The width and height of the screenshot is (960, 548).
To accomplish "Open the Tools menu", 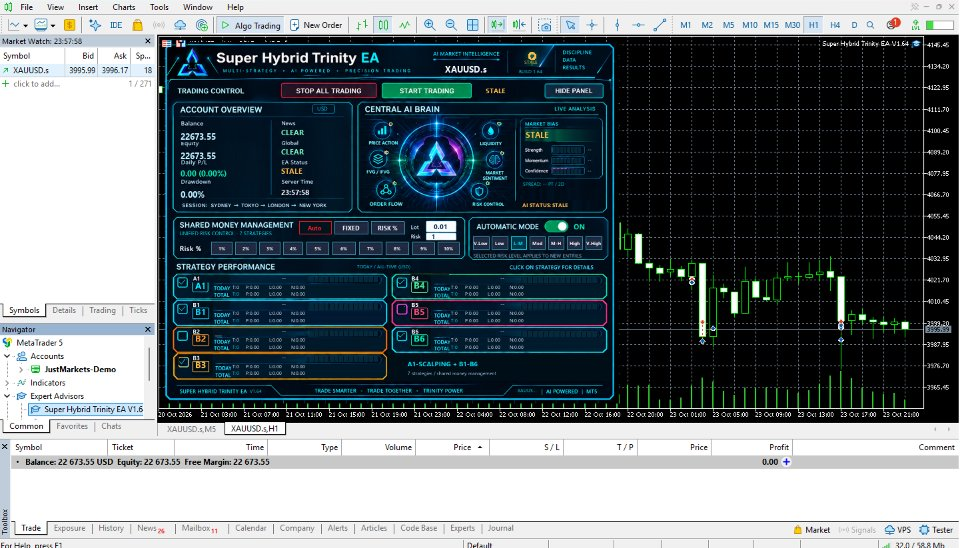I will [x=159, y=7].
